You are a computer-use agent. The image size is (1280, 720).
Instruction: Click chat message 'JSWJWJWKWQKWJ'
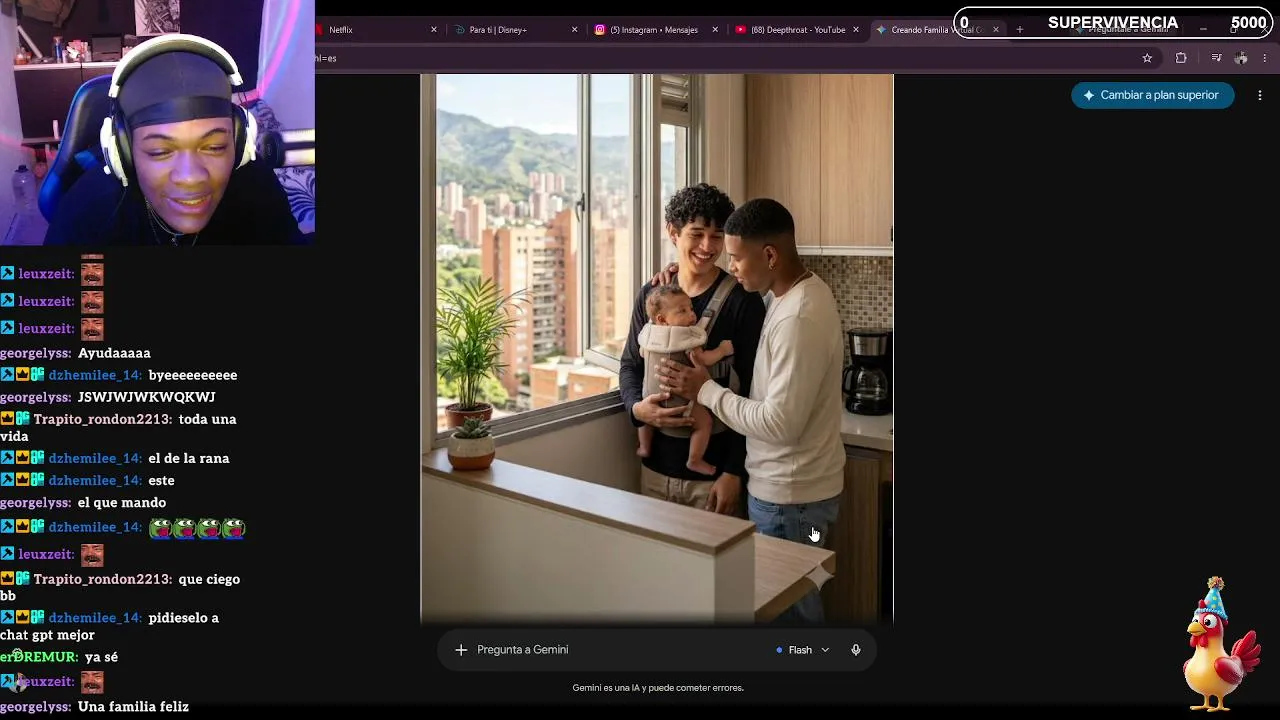(146, 397)
